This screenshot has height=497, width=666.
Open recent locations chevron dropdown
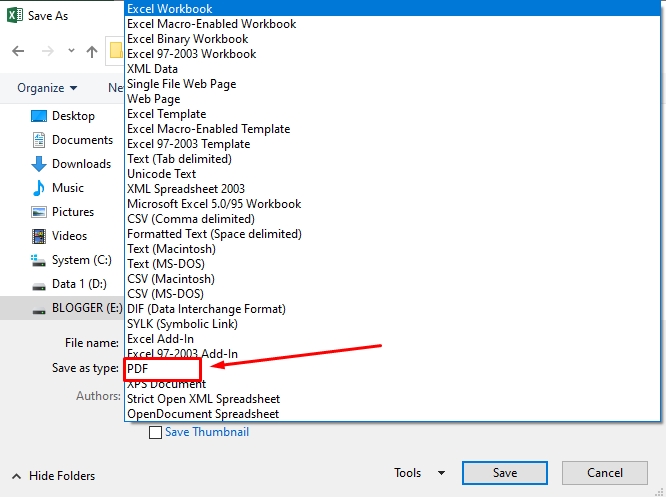71,51
